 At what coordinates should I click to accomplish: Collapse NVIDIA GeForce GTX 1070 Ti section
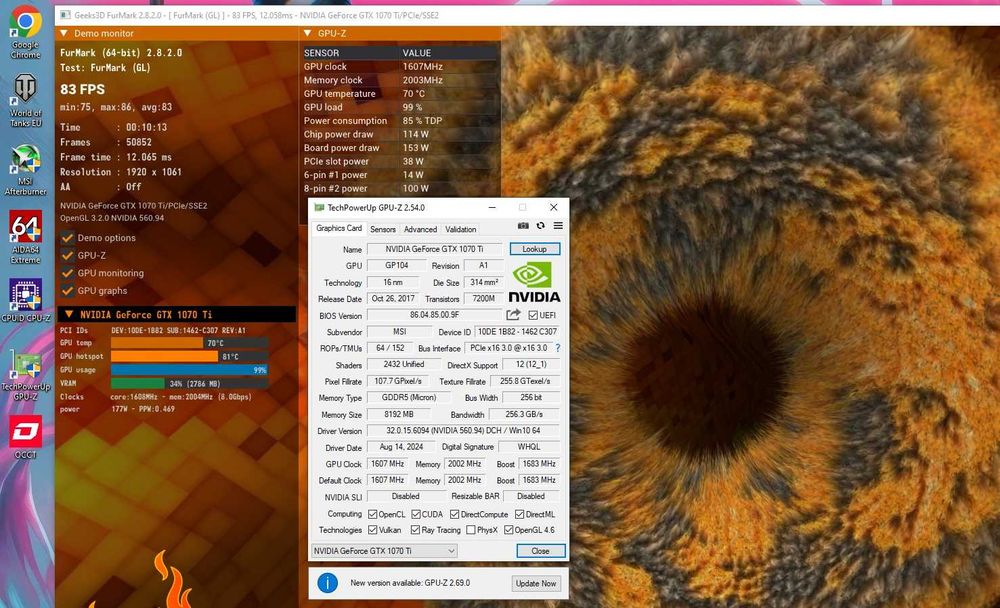coord(69,315)
